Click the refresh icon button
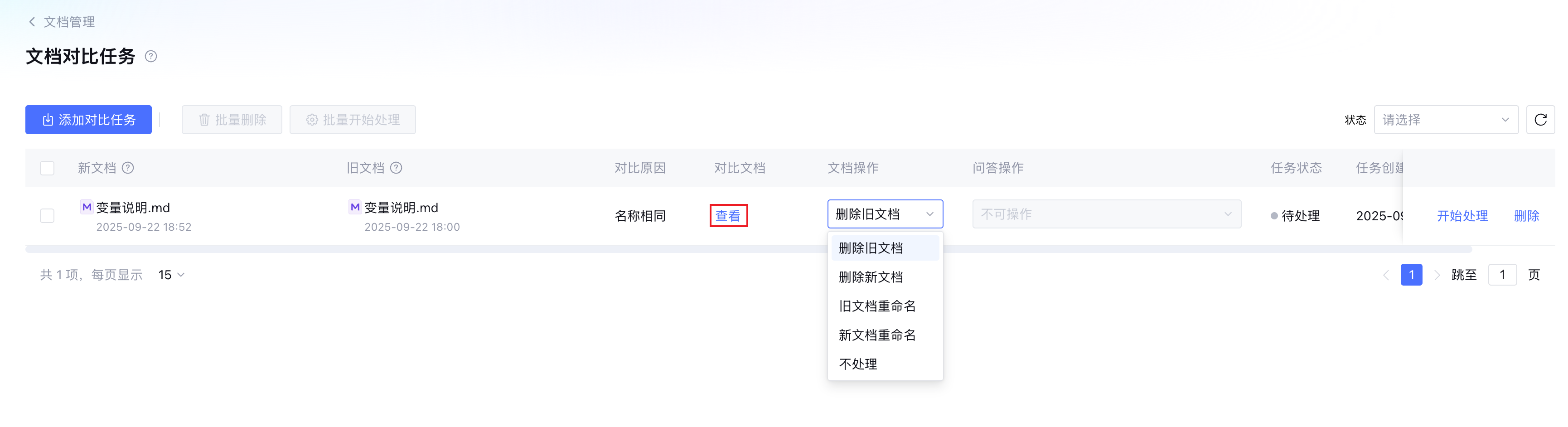Image resolution: width=1568 pixels, height=427 pixels. pyautogui.click(x=1540, y=119)
